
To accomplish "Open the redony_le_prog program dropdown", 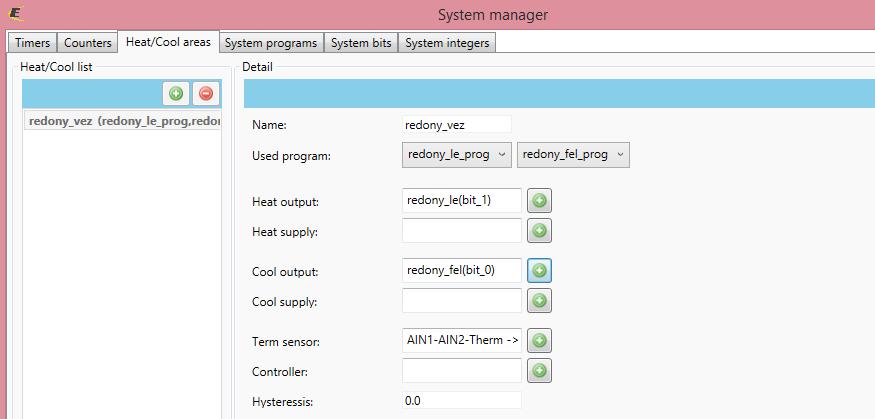I will [x=456, y=155].
